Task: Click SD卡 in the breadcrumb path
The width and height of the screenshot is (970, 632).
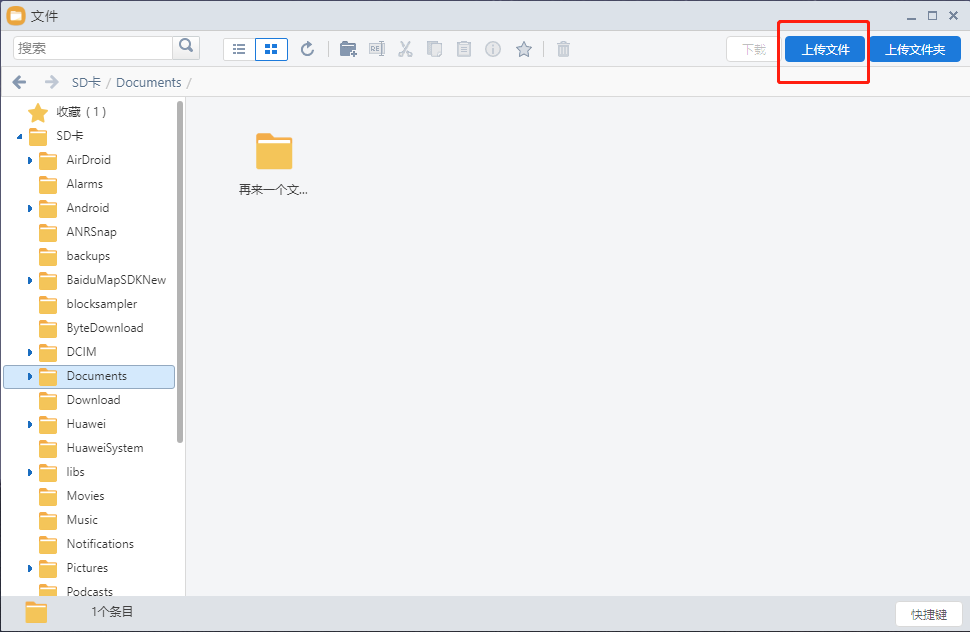Action: (86, 82)
